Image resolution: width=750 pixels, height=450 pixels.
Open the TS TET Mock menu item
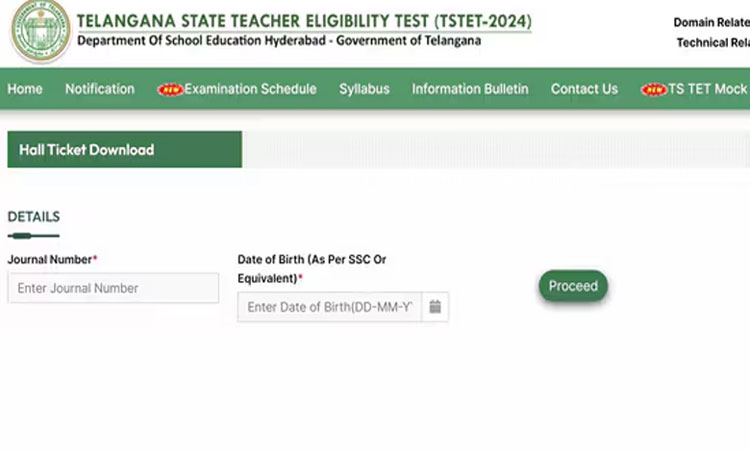[708, 89]
